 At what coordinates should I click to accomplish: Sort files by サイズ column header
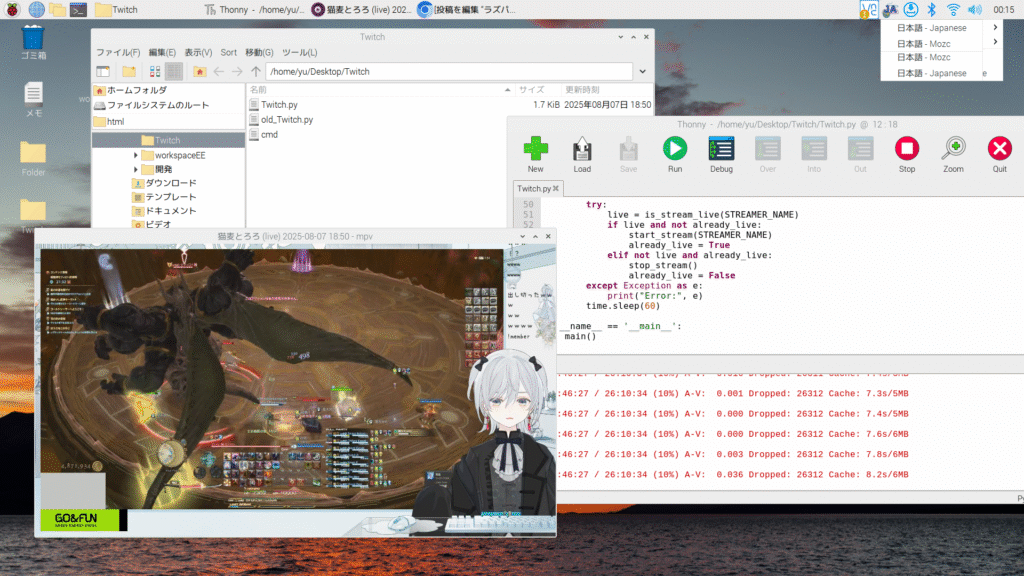coord(537,89)
